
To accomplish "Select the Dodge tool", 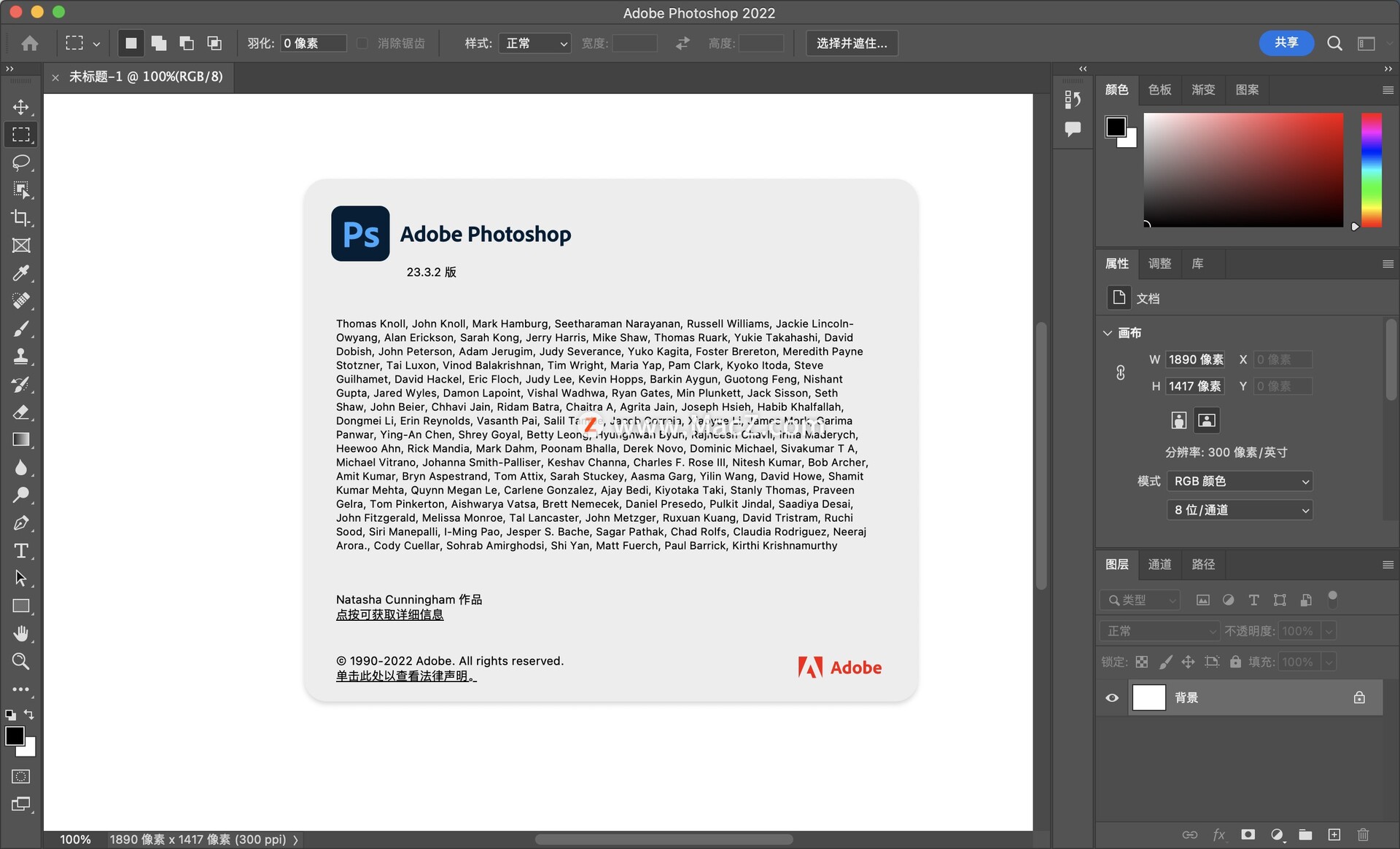I will (21, 495).
